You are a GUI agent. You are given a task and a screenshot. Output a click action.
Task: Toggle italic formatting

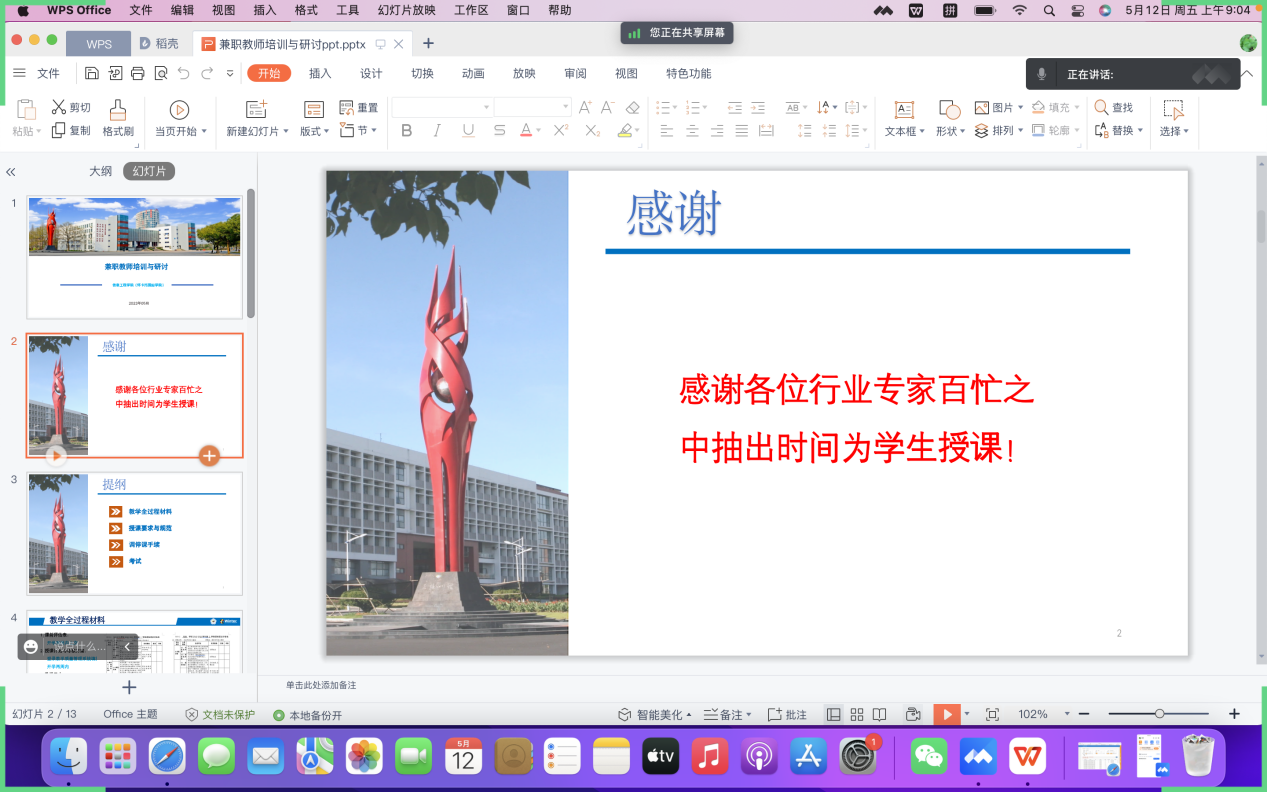coord(437,130)
